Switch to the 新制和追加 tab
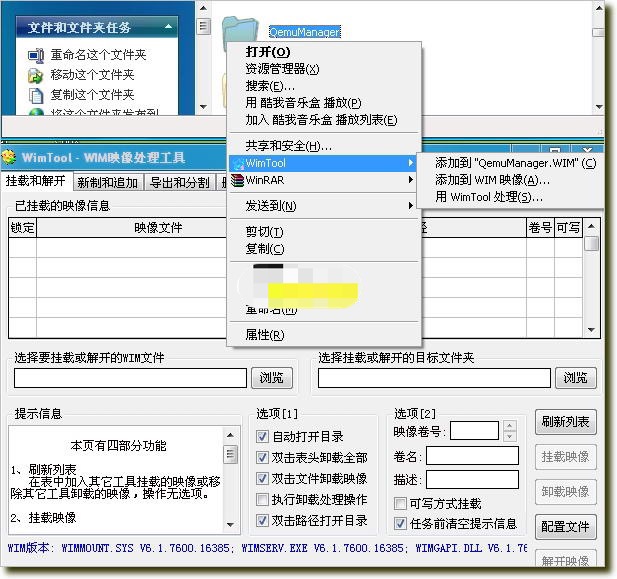This screenshot has width=617, height=579. [108, 183]
